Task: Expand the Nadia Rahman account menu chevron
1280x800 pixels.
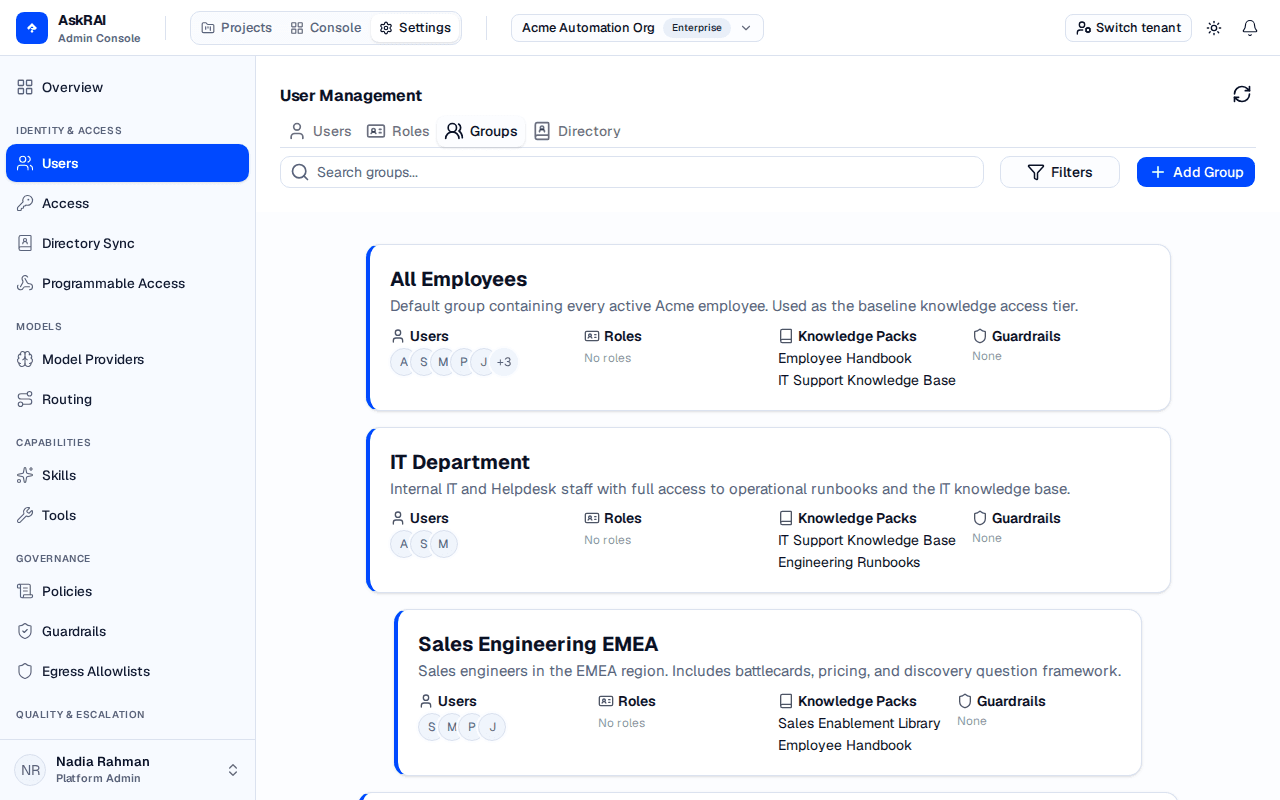Action: coord(233,770)
